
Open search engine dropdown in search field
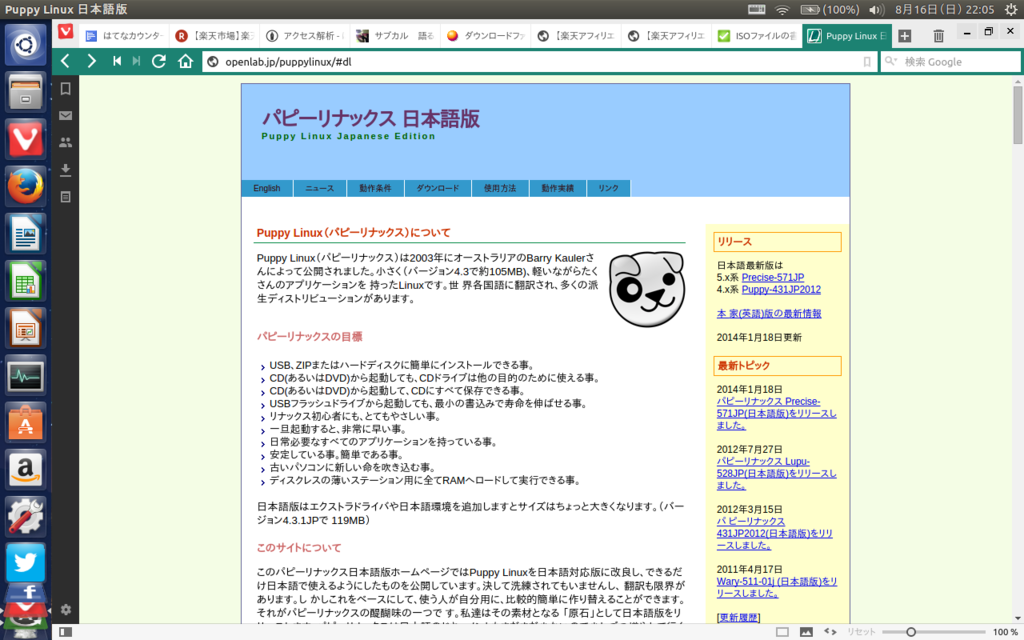pos(891,61)
